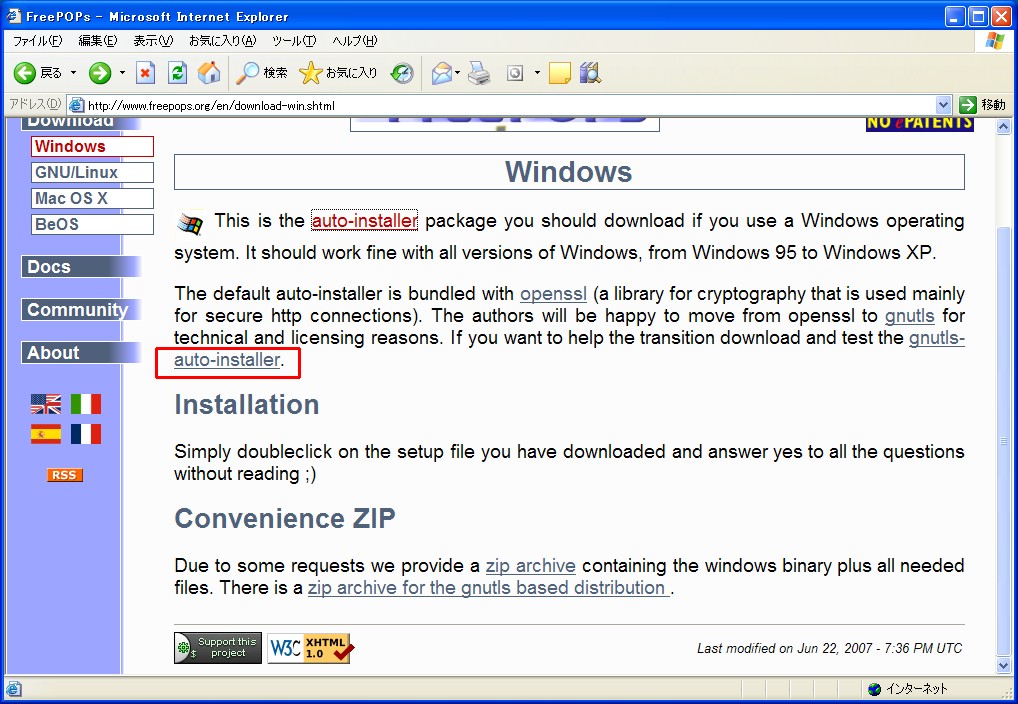The height and width of the screenshot is (704, 1018).
Task: Click the Research book toolbar icon
Action: (590, 73)
